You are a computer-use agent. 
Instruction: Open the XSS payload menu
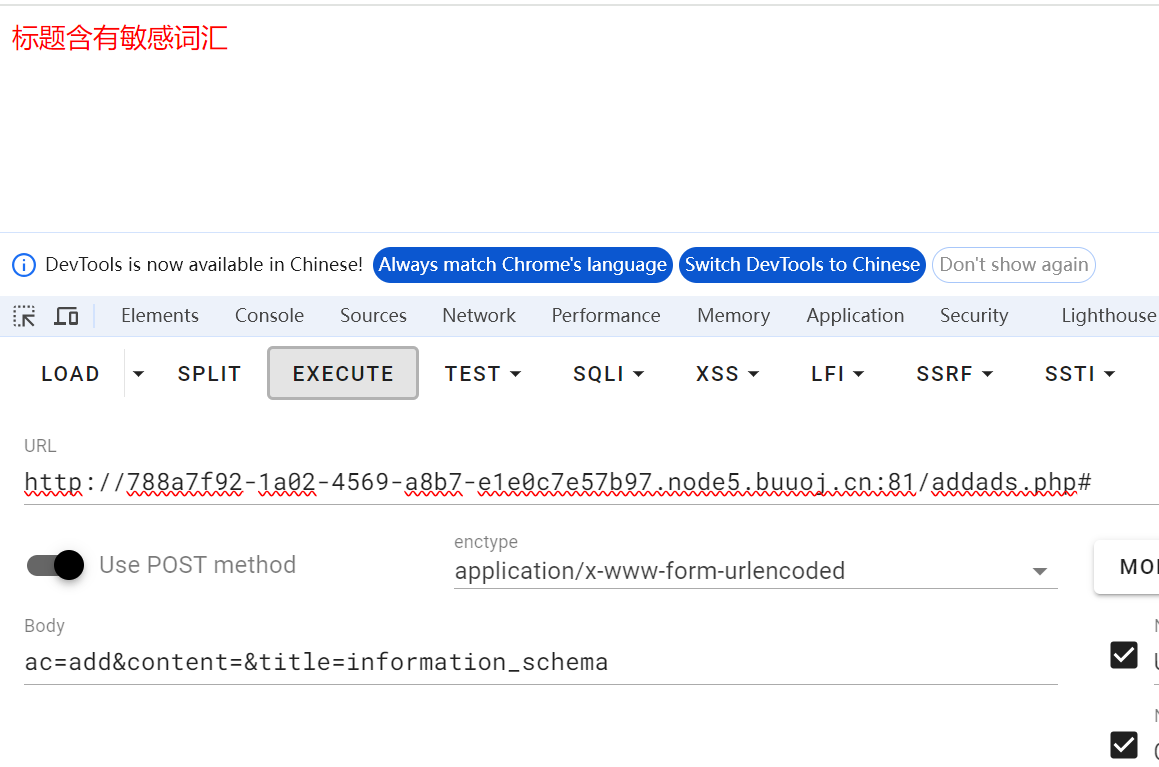(x=727, y=374)
